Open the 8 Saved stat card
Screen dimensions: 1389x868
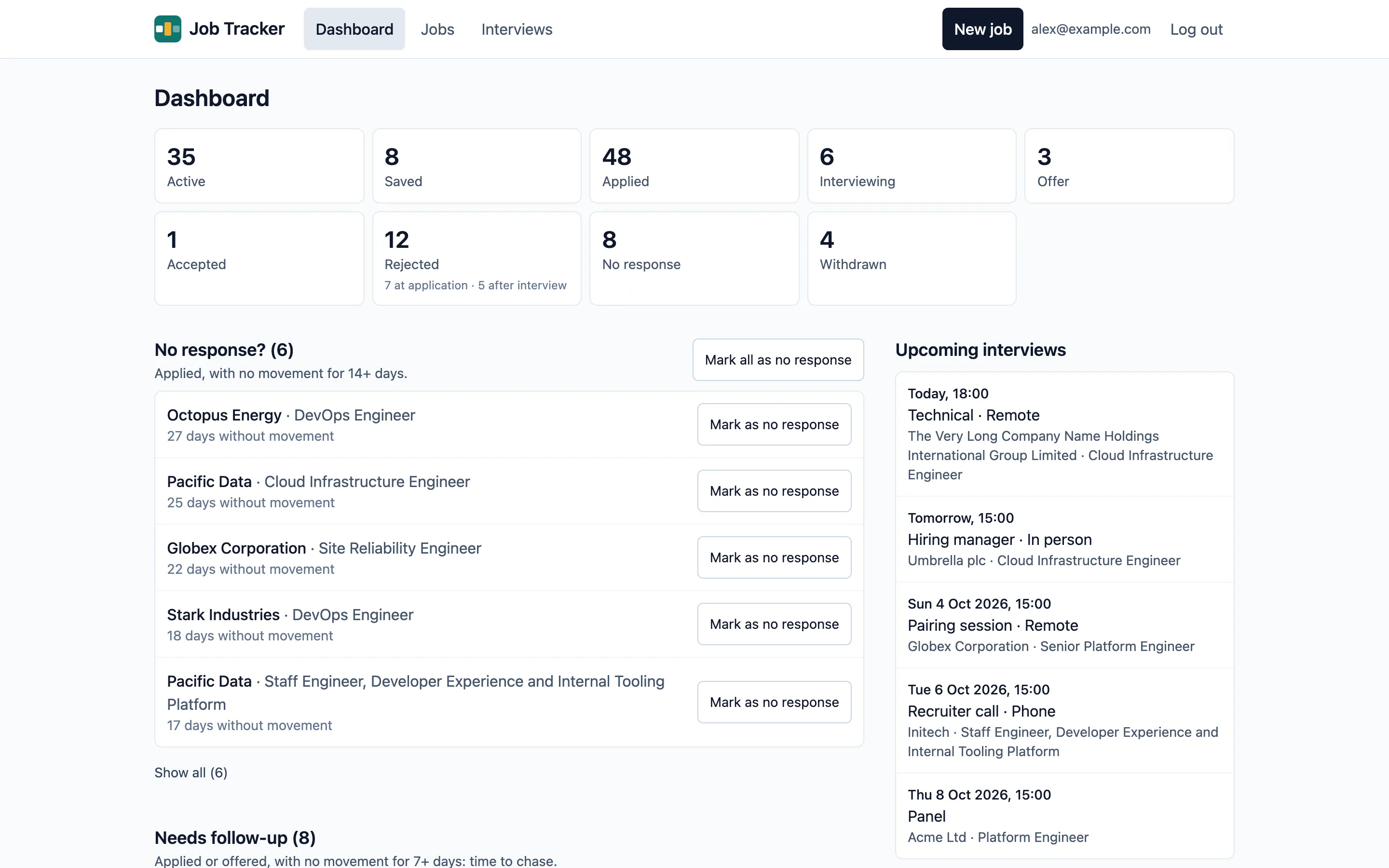click(x=477, y=166)
